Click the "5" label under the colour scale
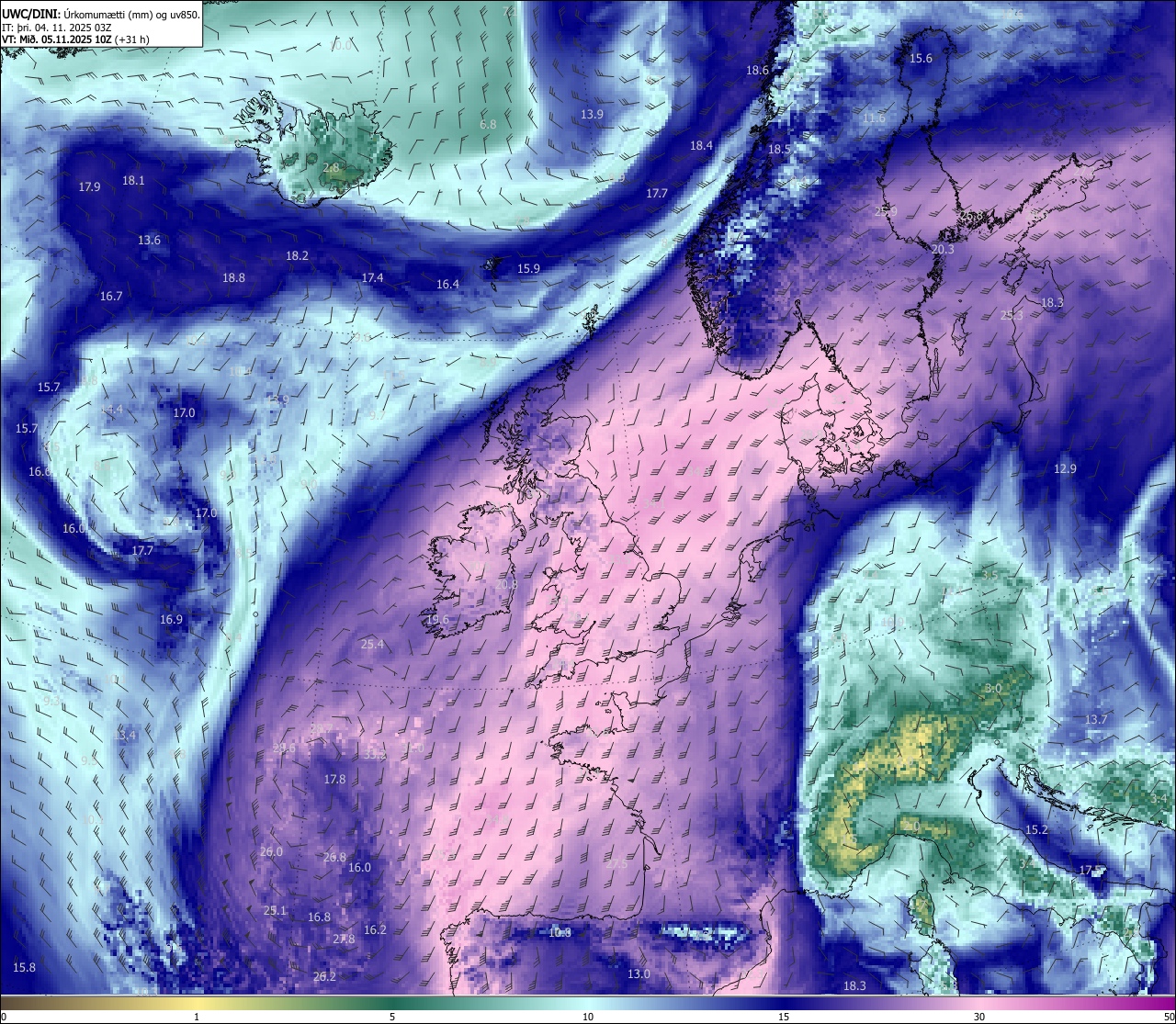Viewport: 1176px width, 1024px height. click(392, 1017)
